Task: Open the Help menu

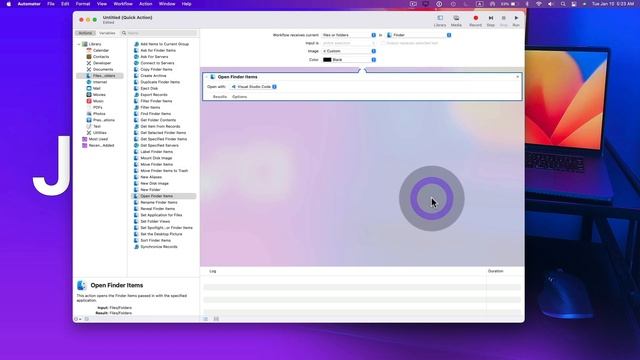Action: coord(187,4)
